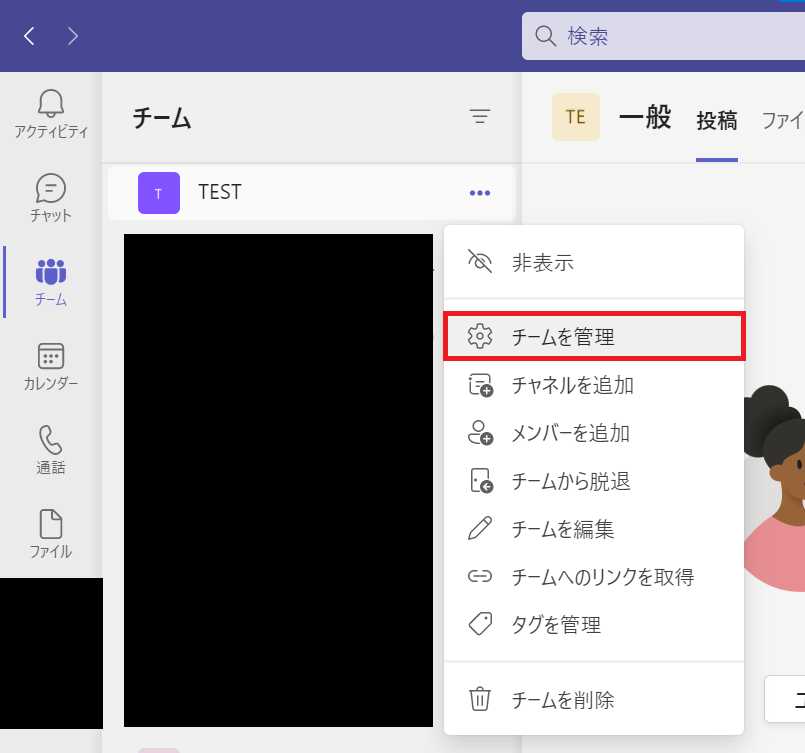805x753 pixels.
Task: Click the filter icon beside チーム heading
Action: [x=480, y=117]
